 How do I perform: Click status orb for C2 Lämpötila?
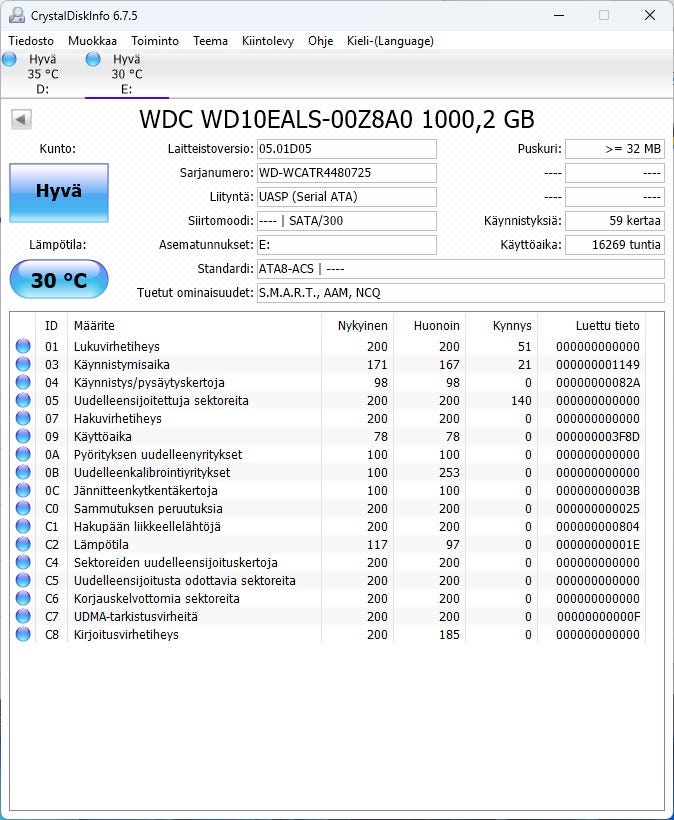(23, 544)
